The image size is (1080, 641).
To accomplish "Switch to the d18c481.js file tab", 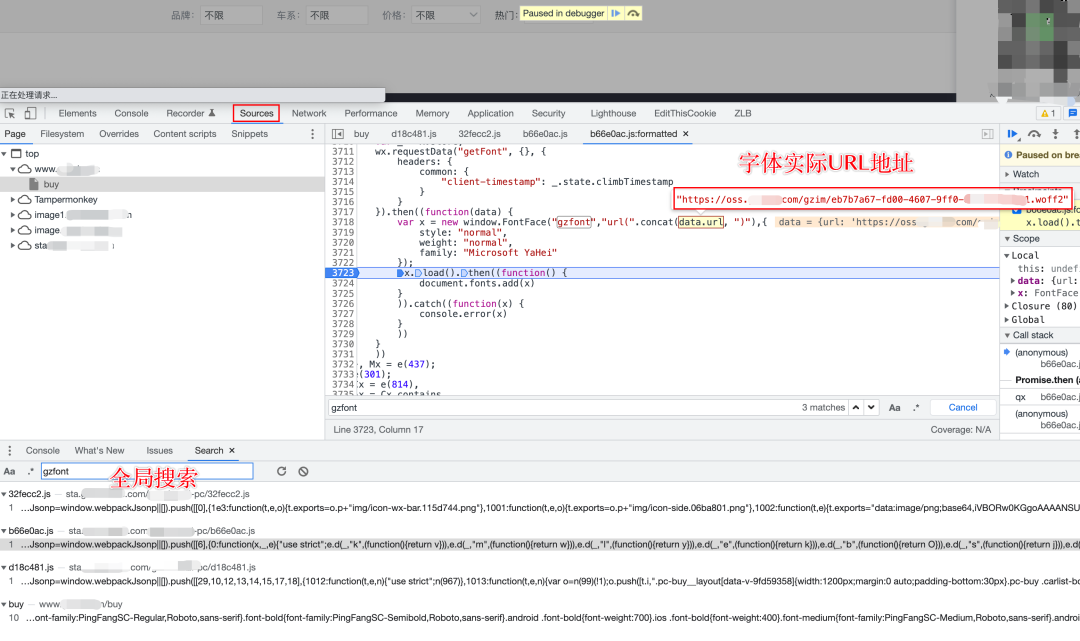I will pyautogui.click(x=414, y=134).
